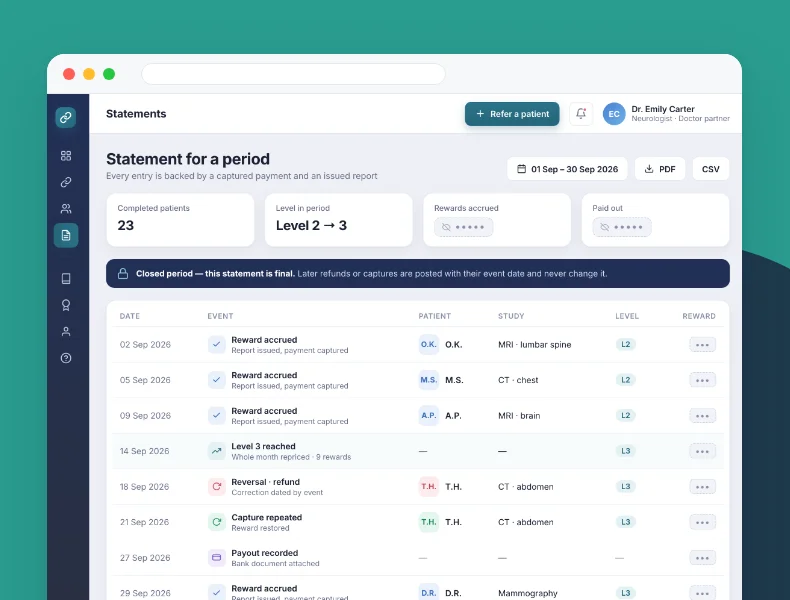Viewport: 790px width, 600px height.
Task: Click 'Capture repeated' event title
Action: click(x=267, y=517)
